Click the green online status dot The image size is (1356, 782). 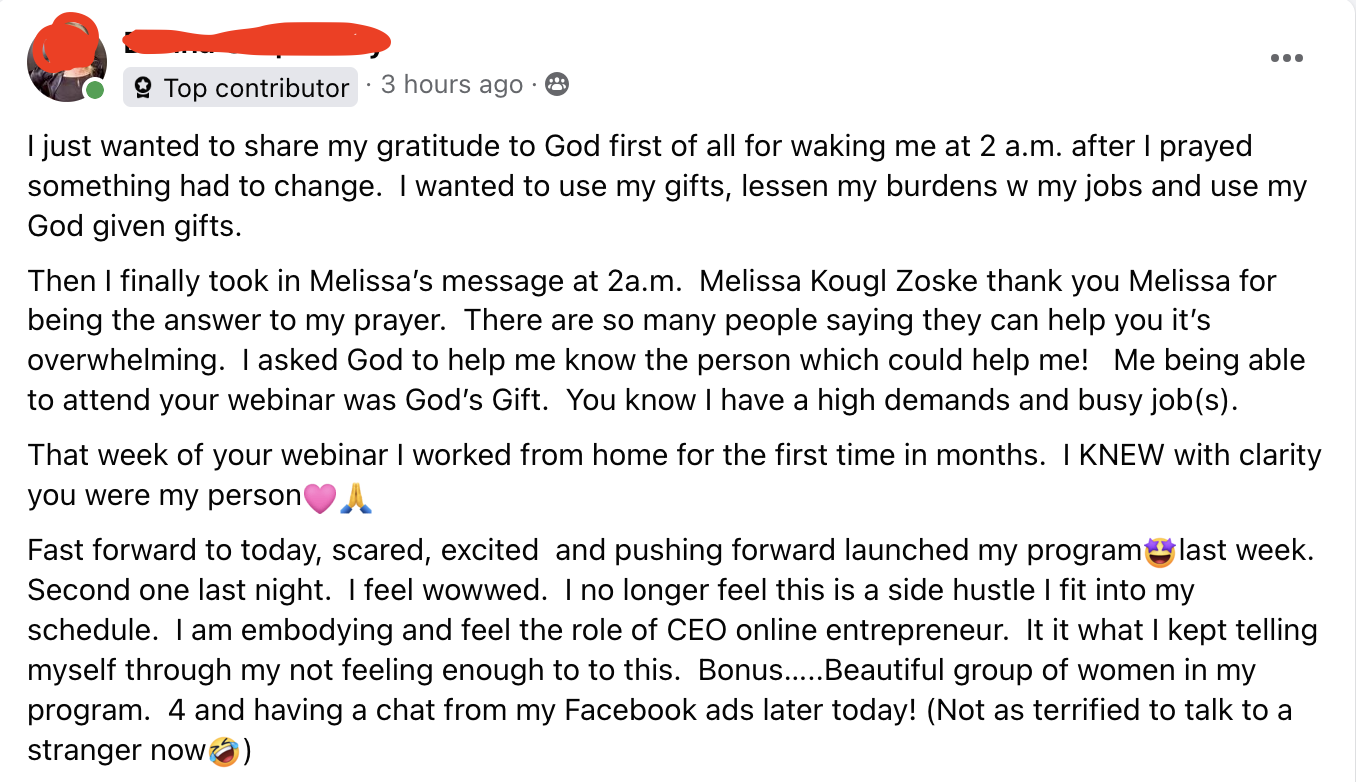point(95,91)
